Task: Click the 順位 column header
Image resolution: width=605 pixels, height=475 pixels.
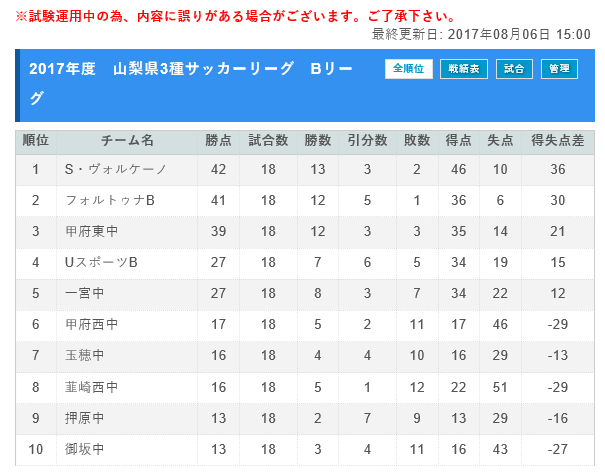Action: pyautogui.click(x=36, y=141)
